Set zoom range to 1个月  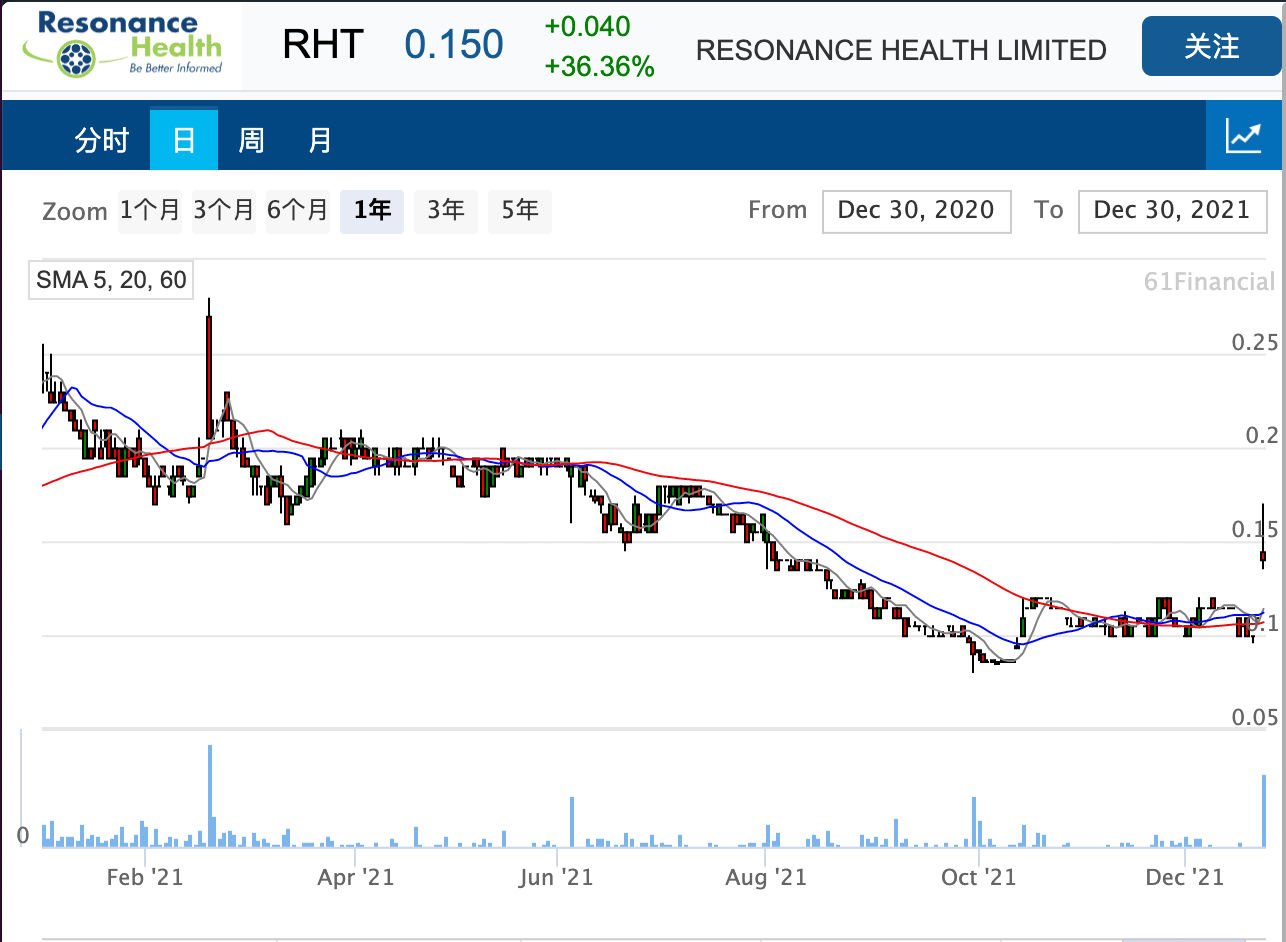pos(150,211)
